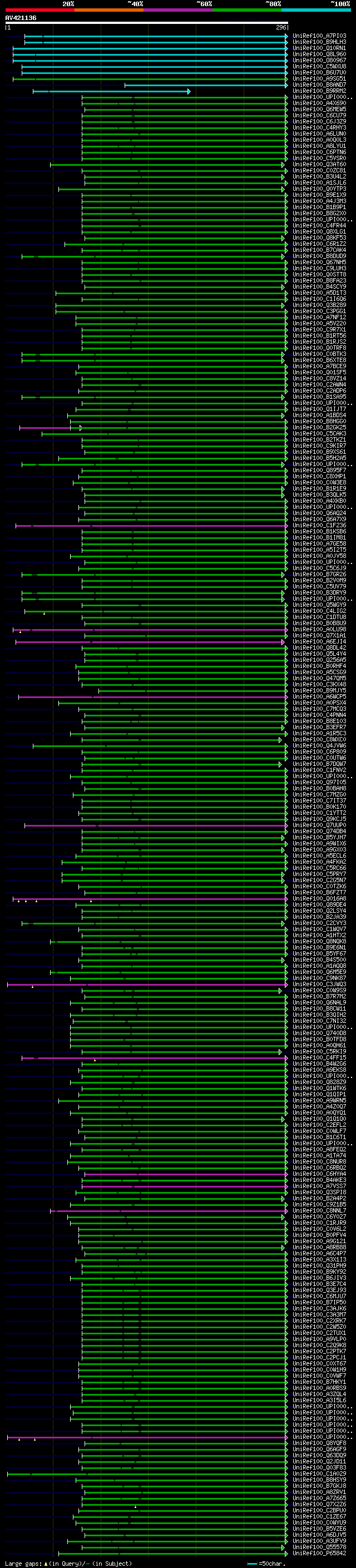Viewport: 356px width, 1568px height.
Task: Select the UniRef100_Q8KF53 label
Action: [x=319, y=238]
